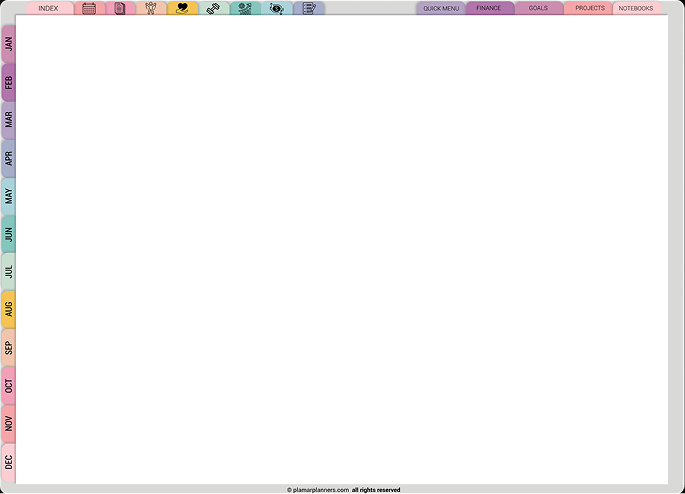Click the document page icon tab
Screen dimensions: 685x494
(x=120, y=8)
